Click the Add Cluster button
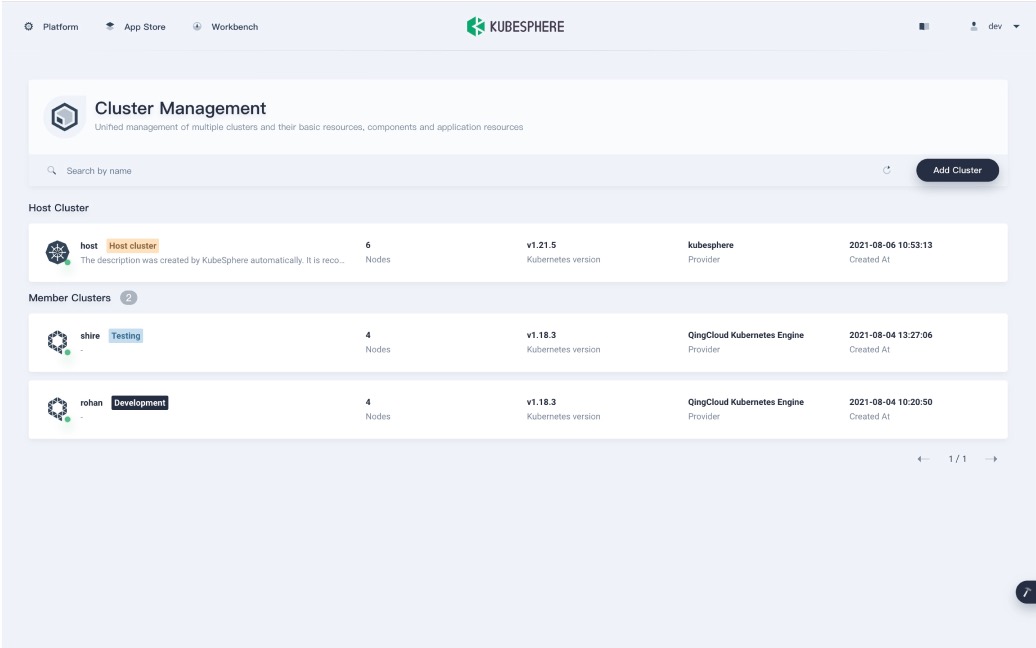 957,170
